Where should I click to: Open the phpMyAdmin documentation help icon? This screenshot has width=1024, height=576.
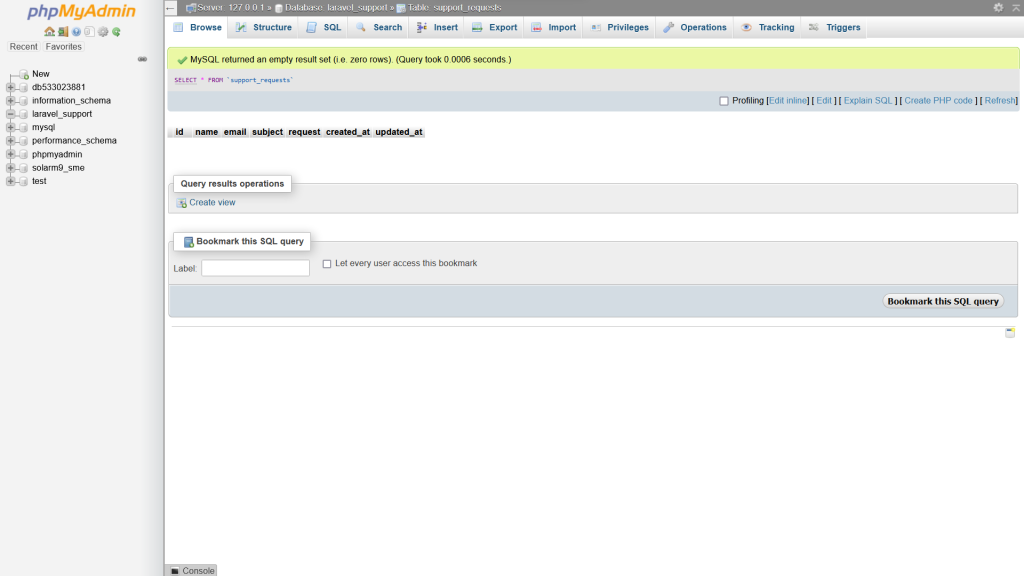(76, 31)
